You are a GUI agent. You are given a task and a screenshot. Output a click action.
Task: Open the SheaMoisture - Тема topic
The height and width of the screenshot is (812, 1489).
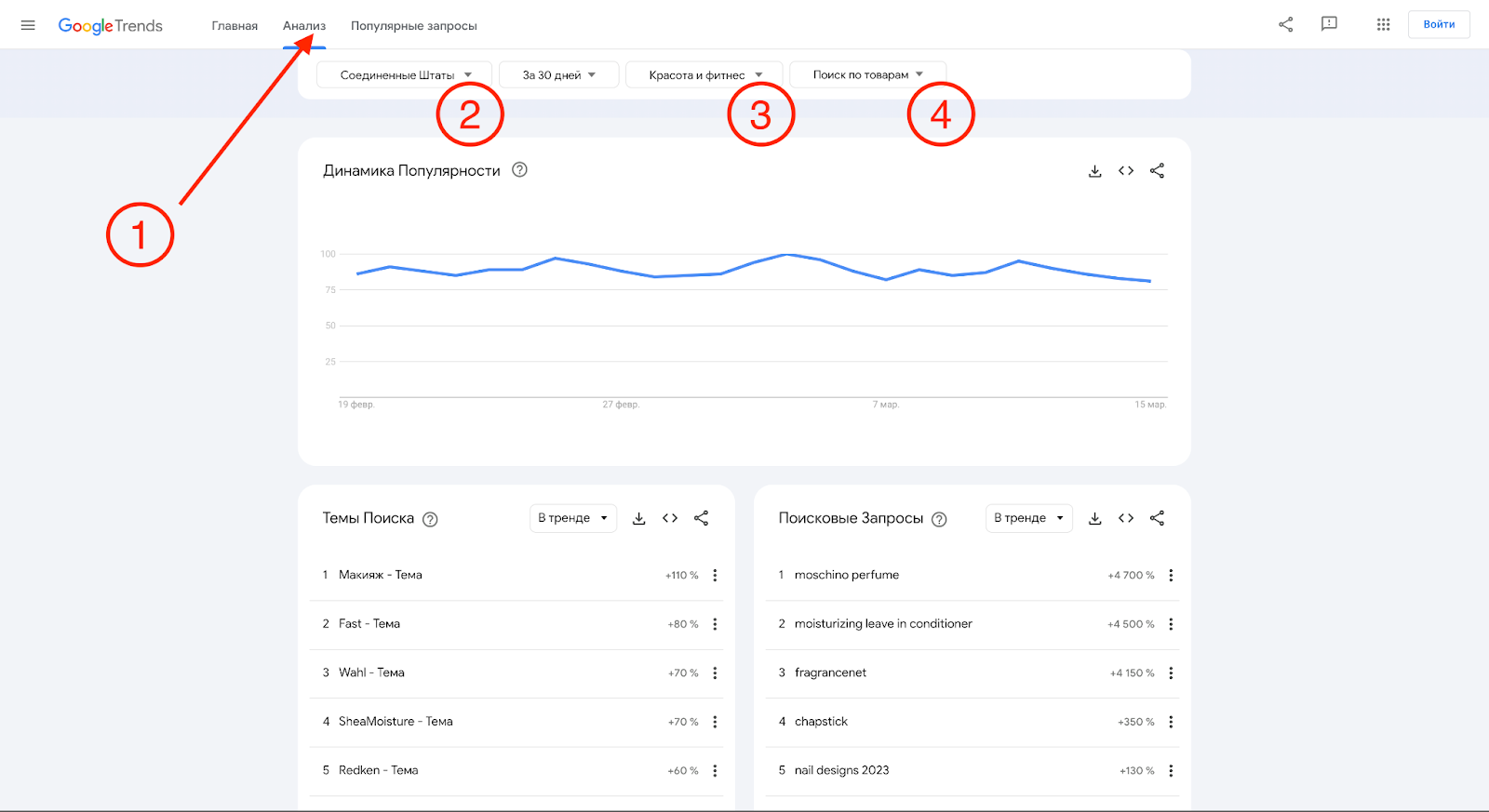[x=396, y=722]
